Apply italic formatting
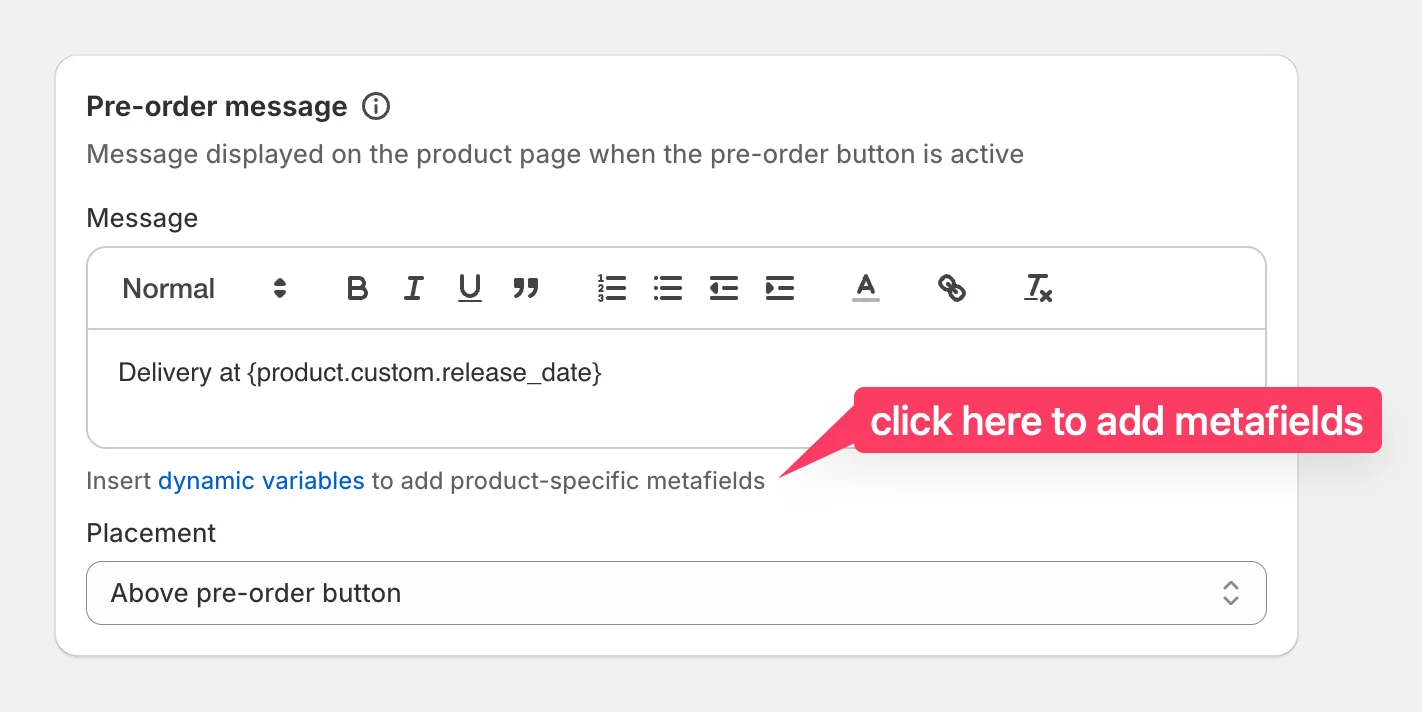This screenshot has height=712, width=1422. click(413, 288)
